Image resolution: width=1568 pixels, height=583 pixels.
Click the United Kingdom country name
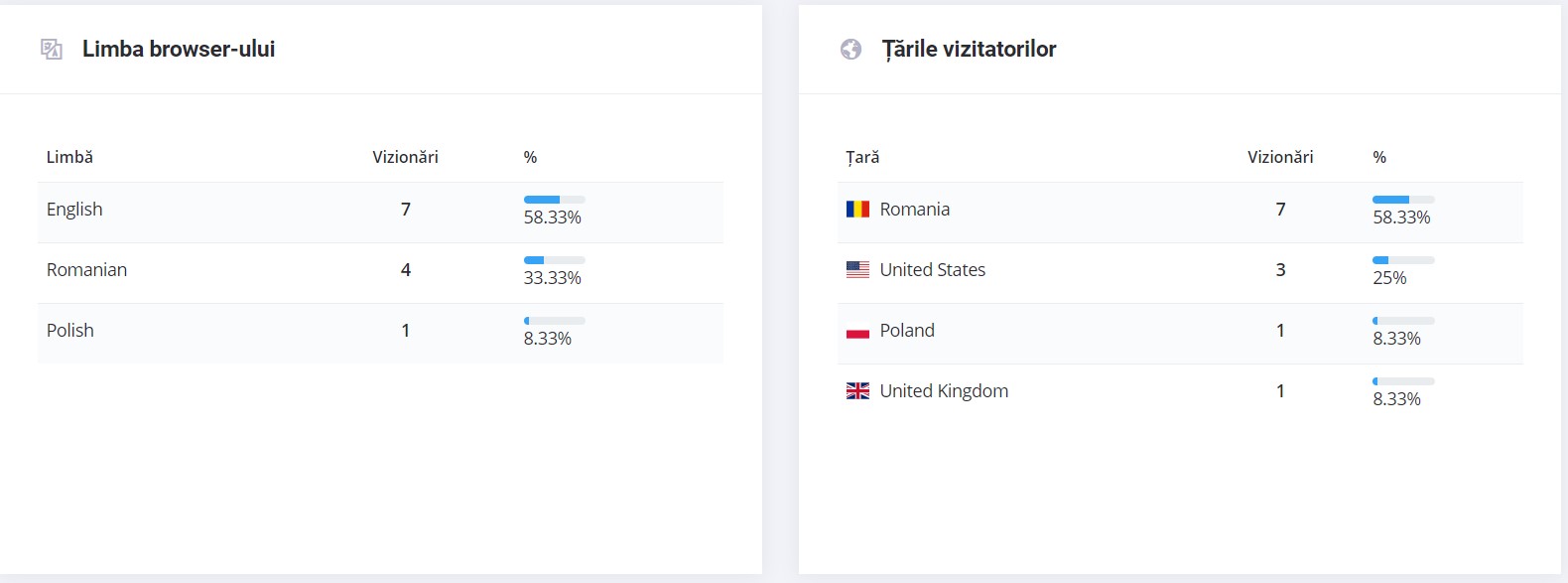944,391
